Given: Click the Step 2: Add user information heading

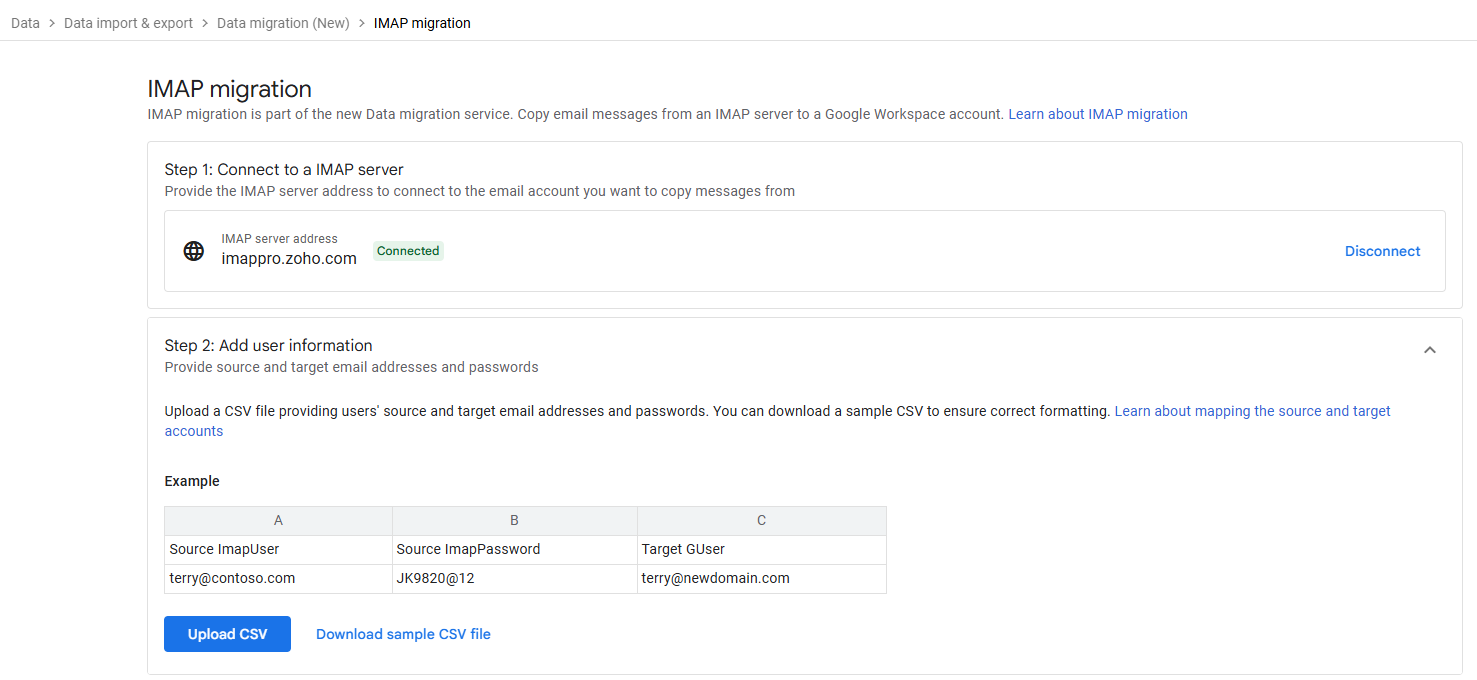Looking at the screenshot, I should click(268, 345).
